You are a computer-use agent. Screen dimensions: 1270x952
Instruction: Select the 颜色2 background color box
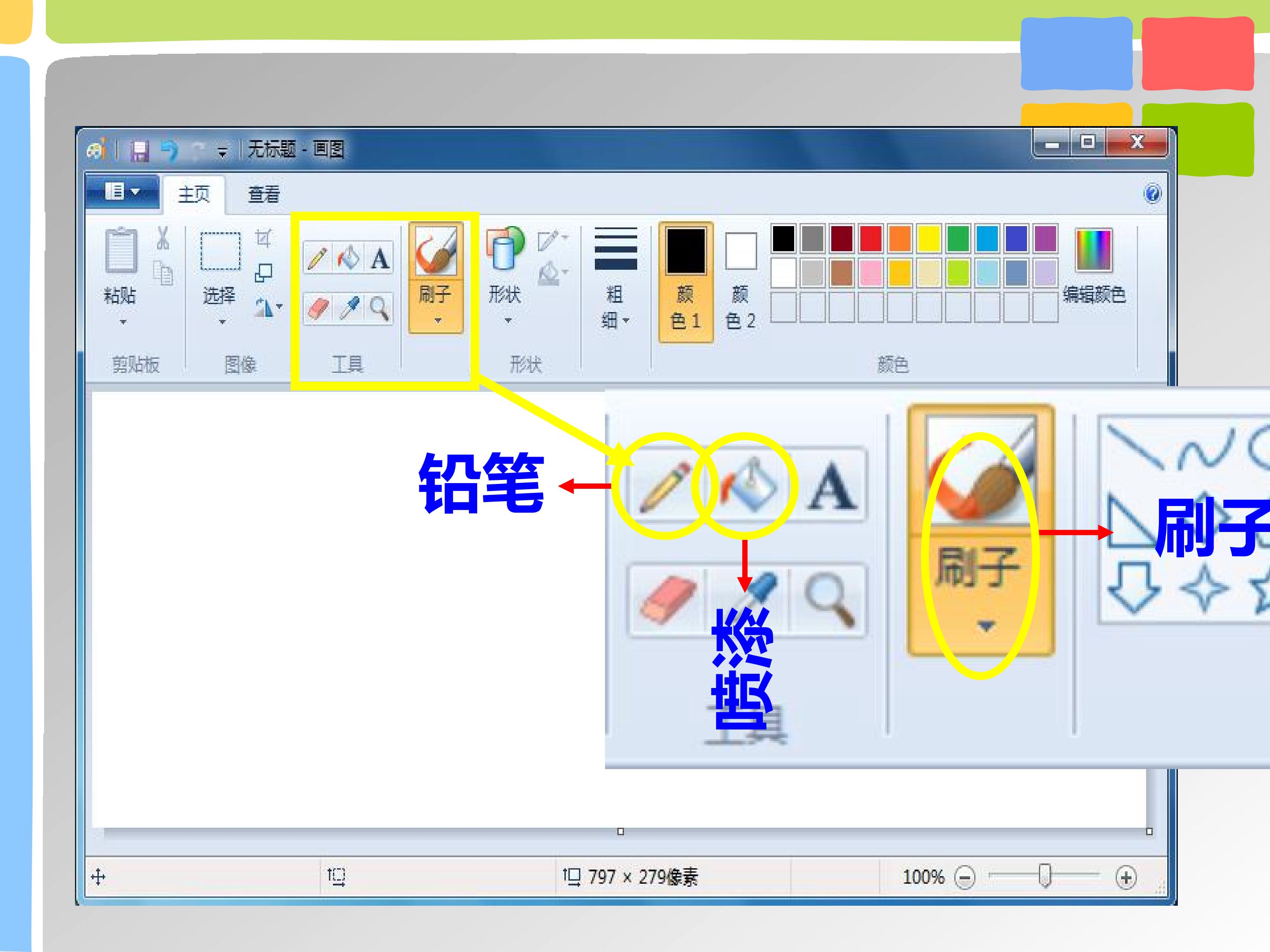tap(741, 282)
